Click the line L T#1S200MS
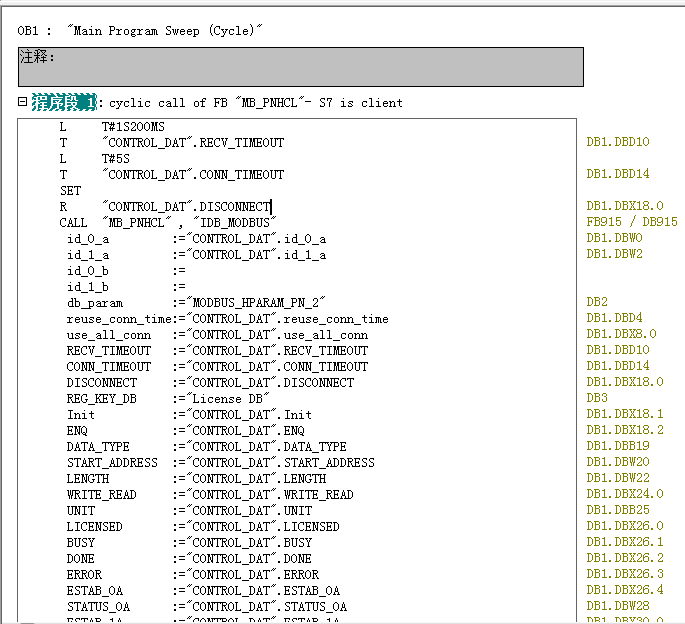Image resolution: width=685 pixels, height=624 pixels. (x=112, y=127)
